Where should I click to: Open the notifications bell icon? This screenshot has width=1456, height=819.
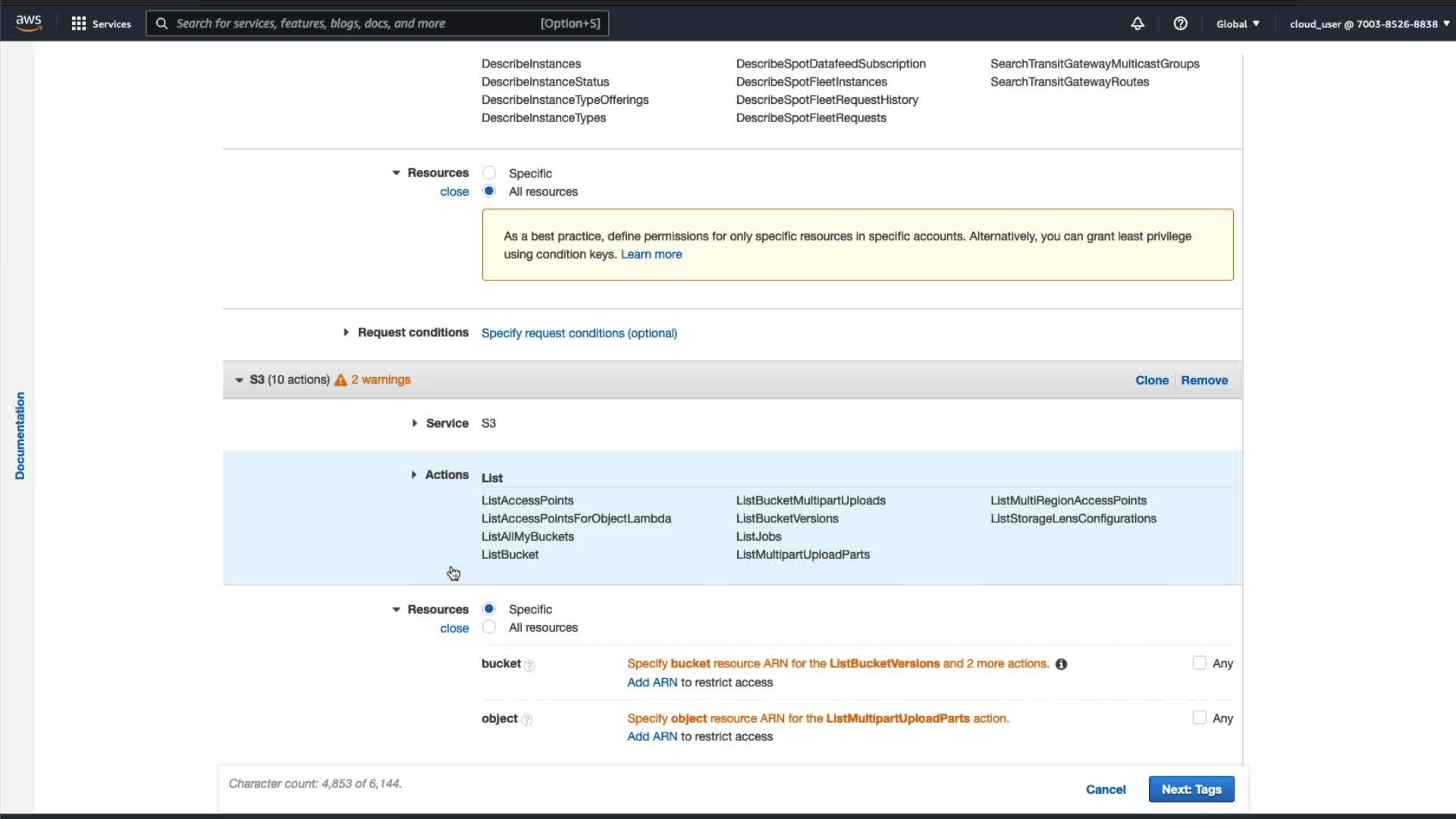pos(1137,24)
